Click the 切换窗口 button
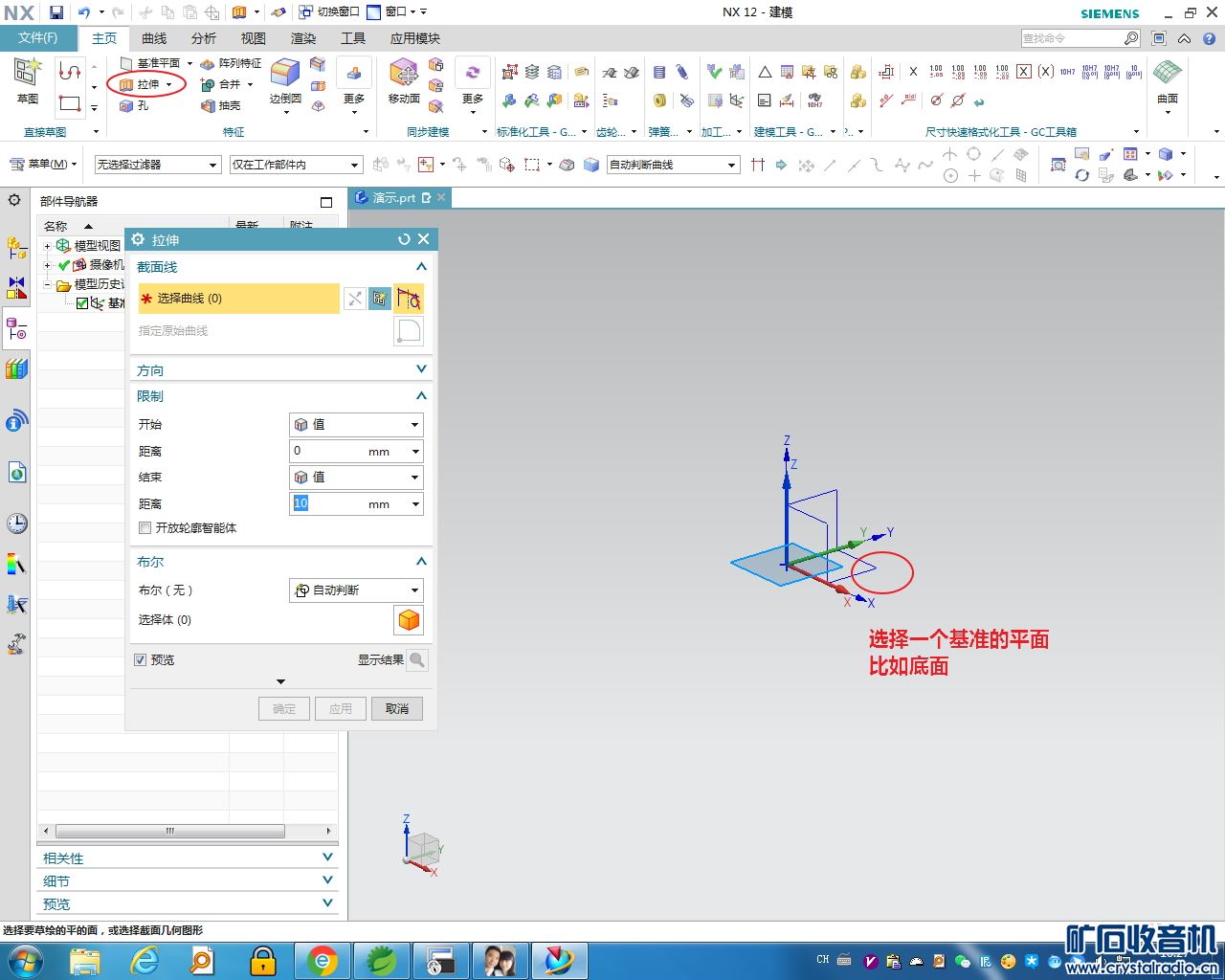This screenshot has width=1225, height=980. (330, 12)
